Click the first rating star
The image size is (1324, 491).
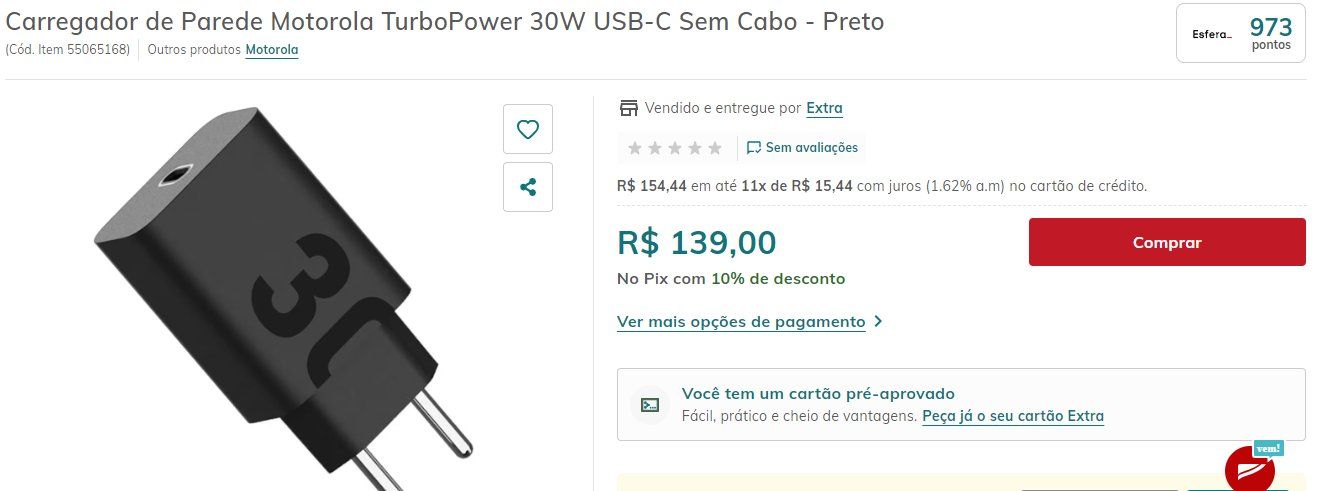coord(634,148)
